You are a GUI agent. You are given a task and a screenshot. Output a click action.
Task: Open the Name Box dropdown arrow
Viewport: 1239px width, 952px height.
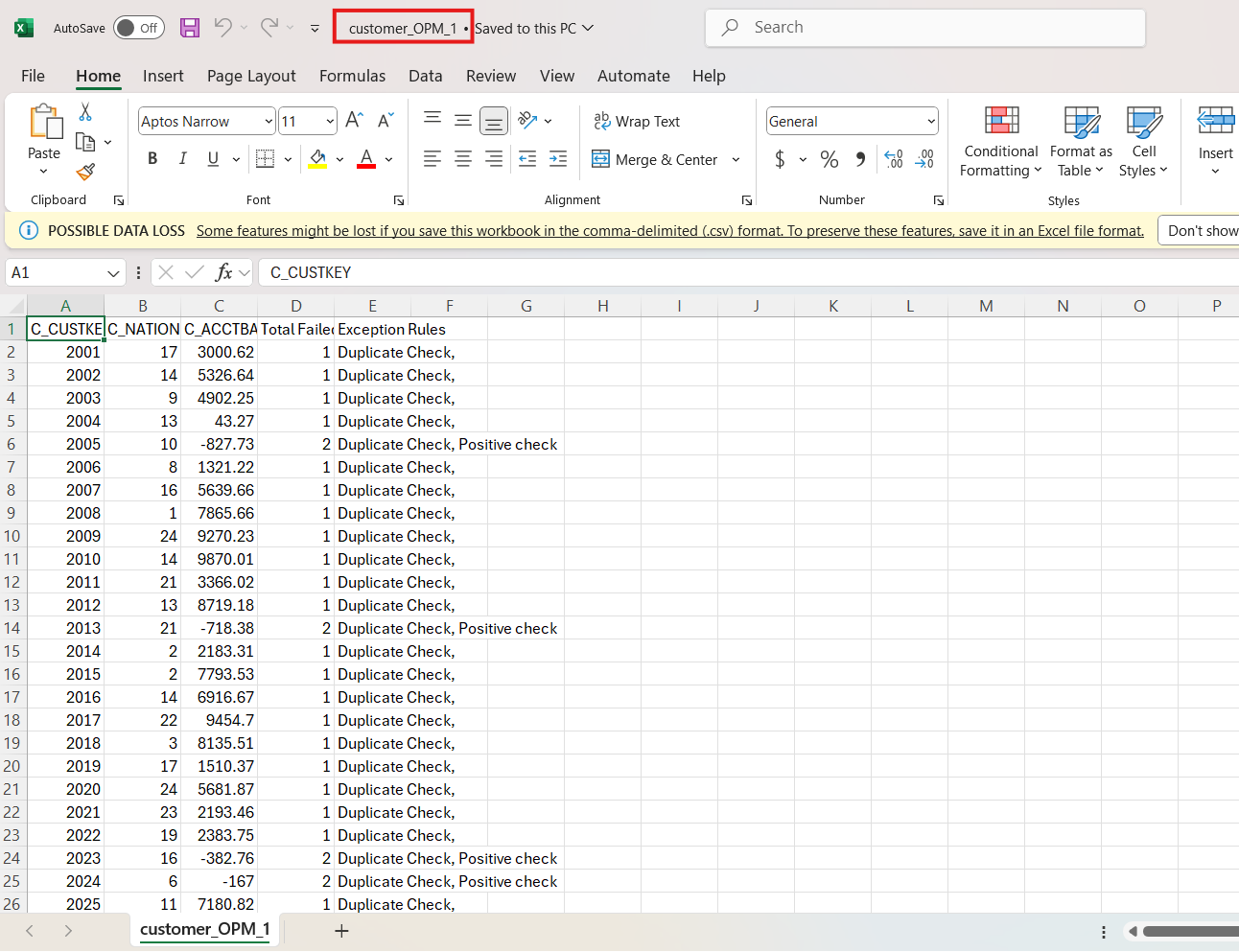(x=113, y=273)
